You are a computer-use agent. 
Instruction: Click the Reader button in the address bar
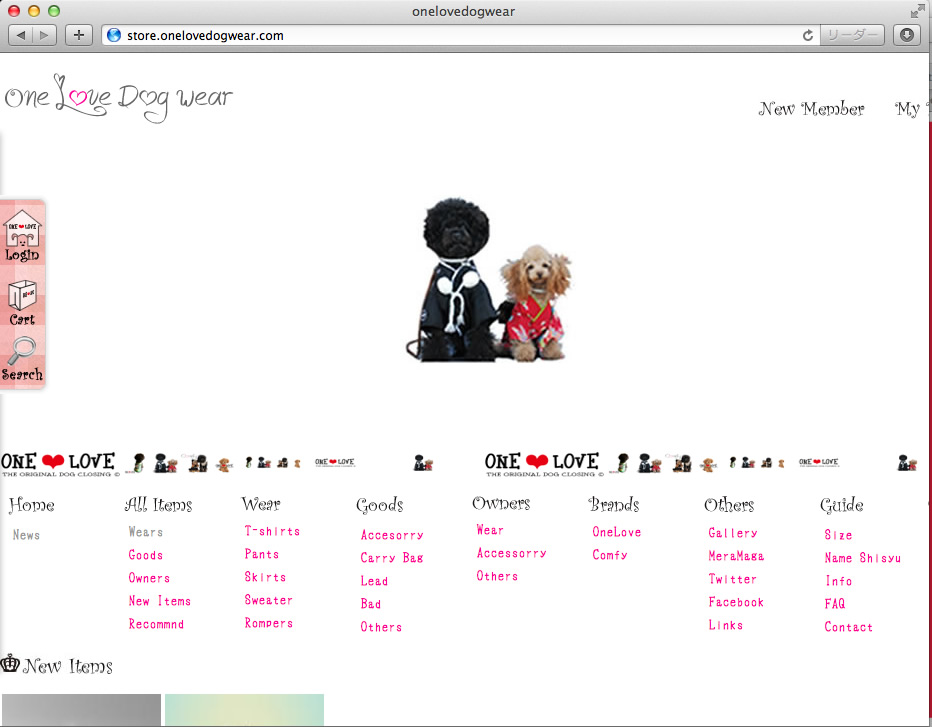852,35
